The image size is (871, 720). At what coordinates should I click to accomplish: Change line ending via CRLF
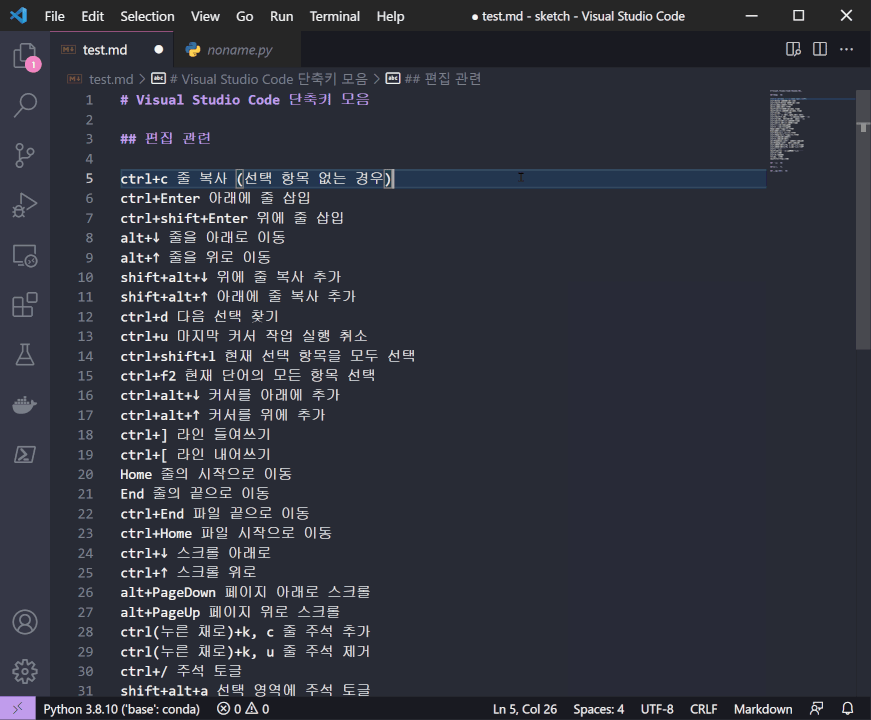[703, 709]
